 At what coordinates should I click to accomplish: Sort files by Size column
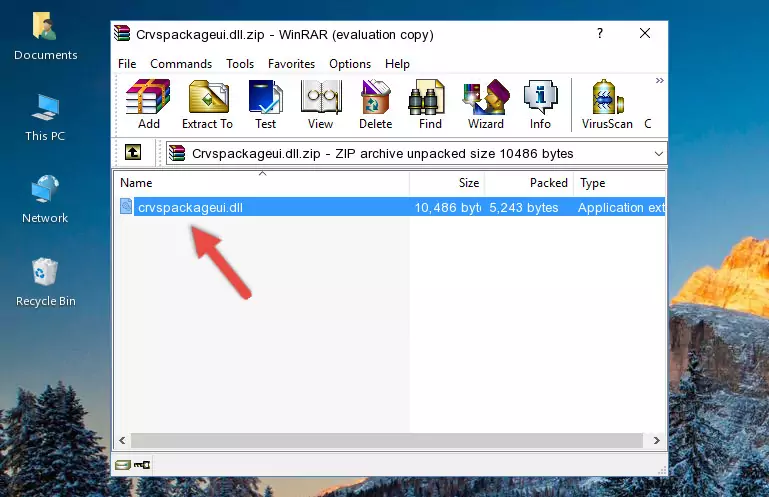coord(447,183)
